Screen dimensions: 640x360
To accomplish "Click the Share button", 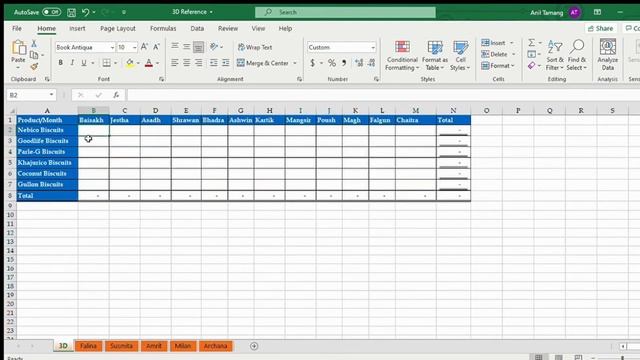I will [x=600, y=29].
